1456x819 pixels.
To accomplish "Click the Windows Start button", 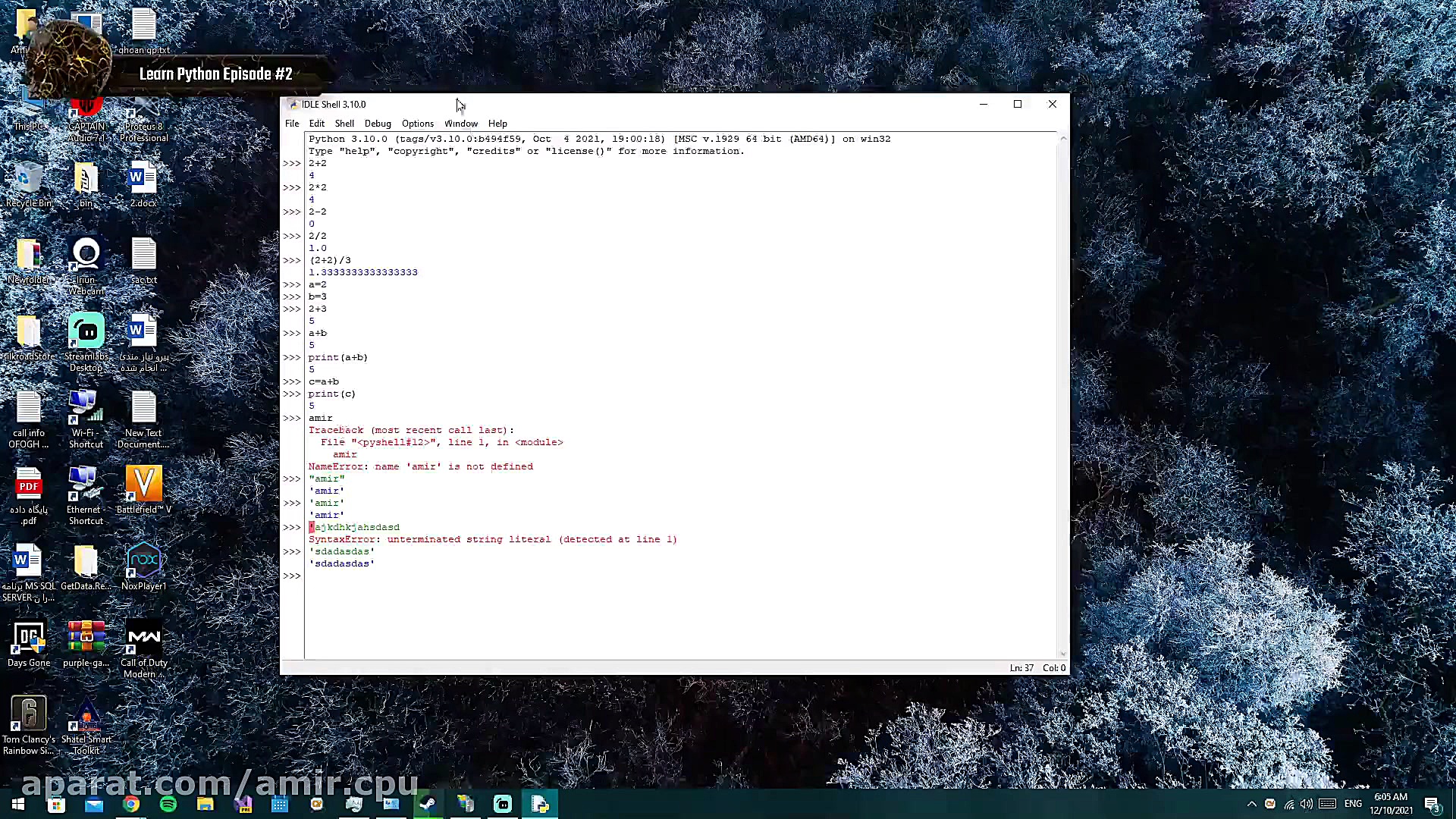I will point(18,804).
